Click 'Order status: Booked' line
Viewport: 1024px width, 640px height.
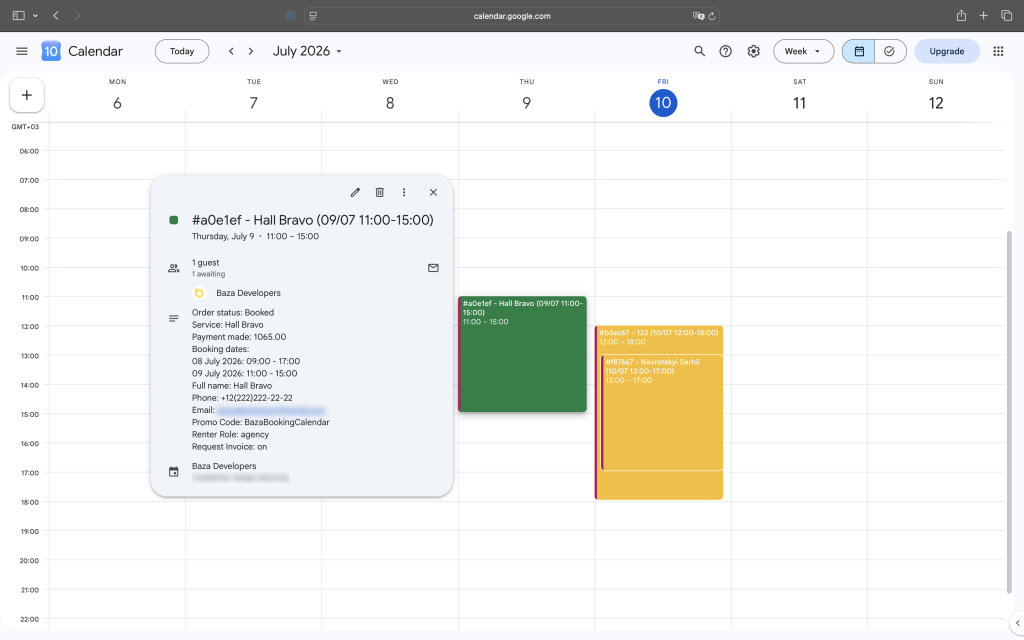pyautogui.click(x=232, y=312)
